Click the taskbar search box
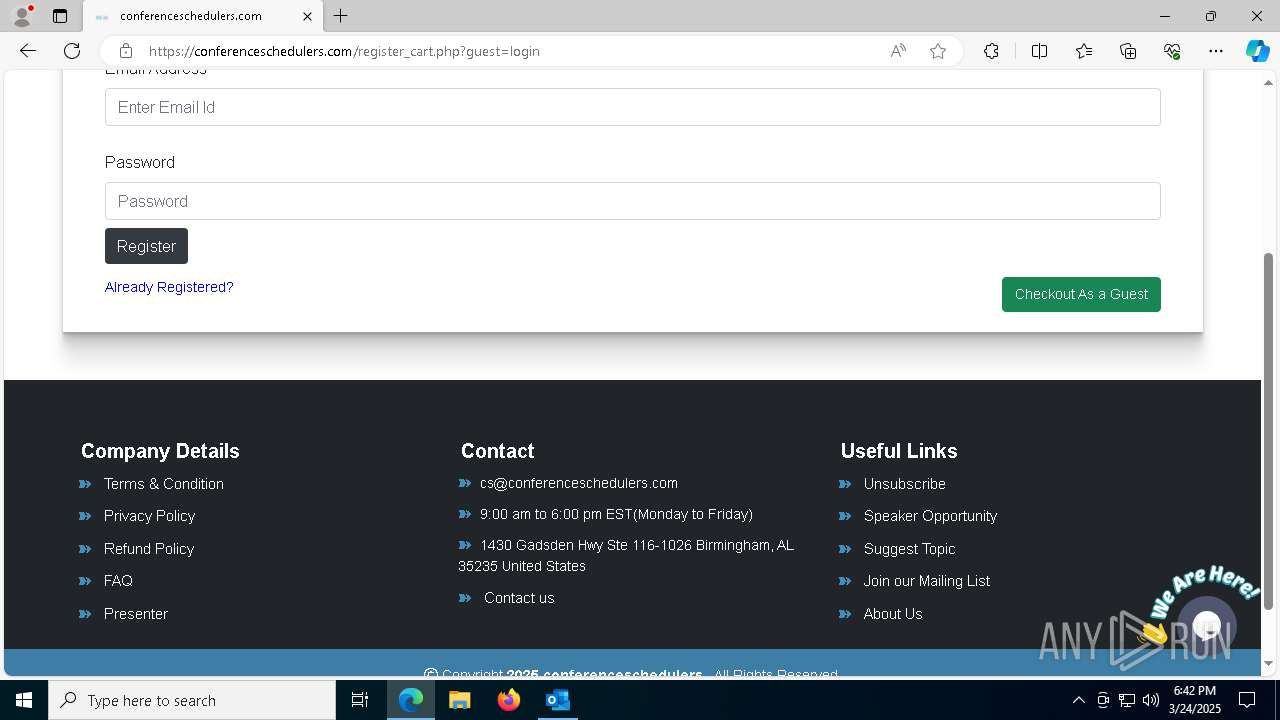 point(192,700)
